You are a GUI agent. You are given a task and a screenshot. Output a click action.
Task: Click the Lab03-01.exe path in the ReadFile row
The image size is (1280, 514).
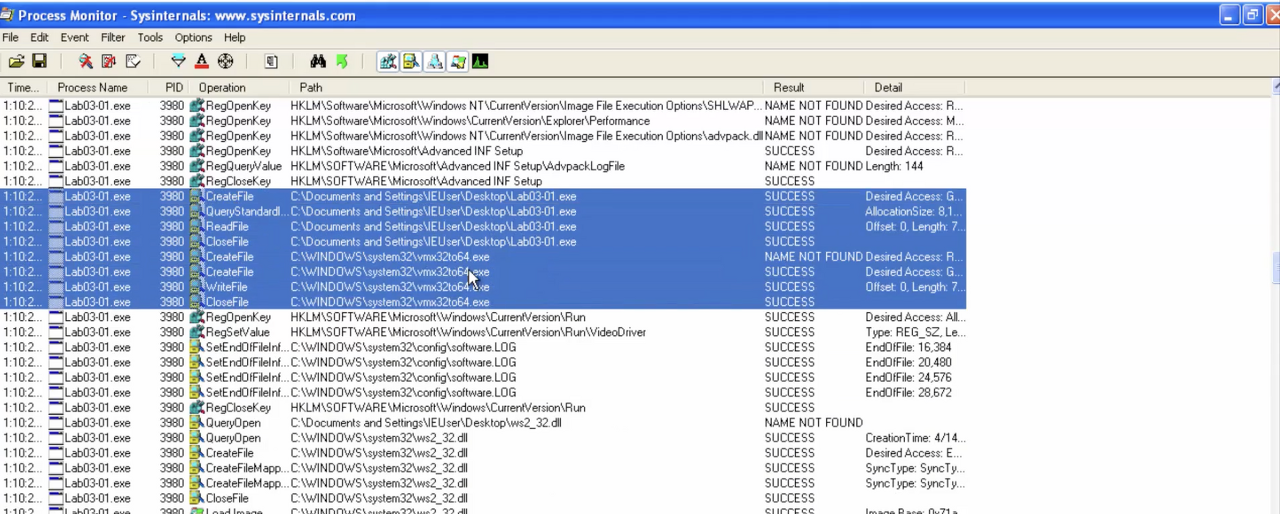click(433, 227)
